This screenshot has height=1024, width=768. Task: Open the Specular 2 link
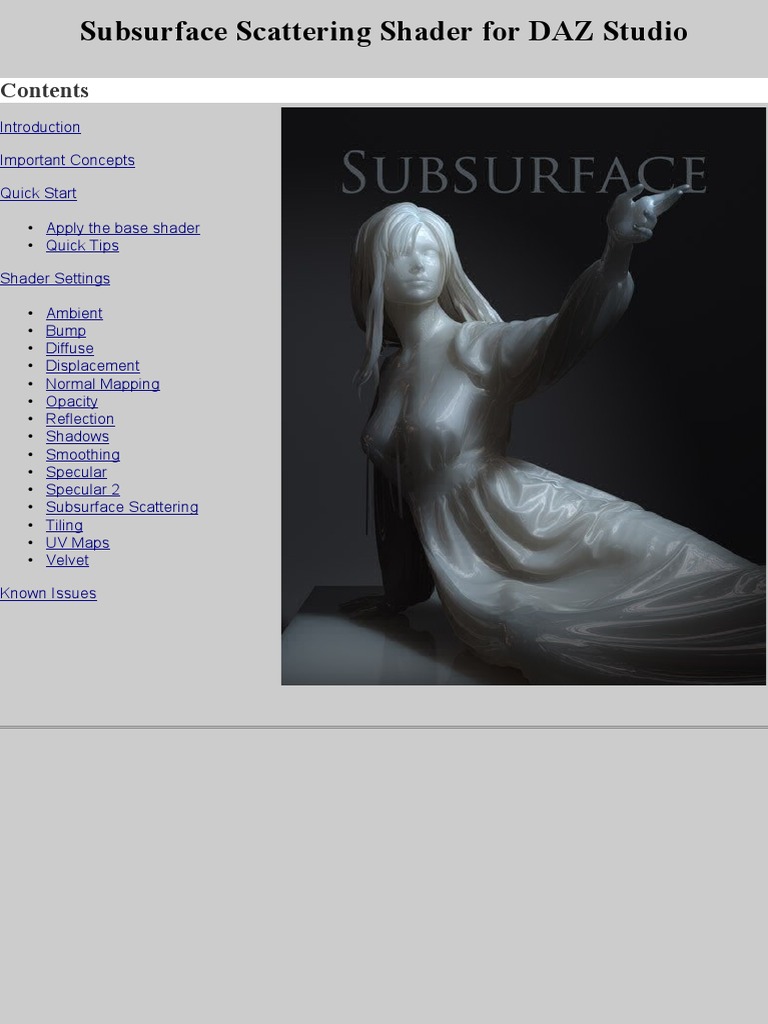[x=82, y=490]
